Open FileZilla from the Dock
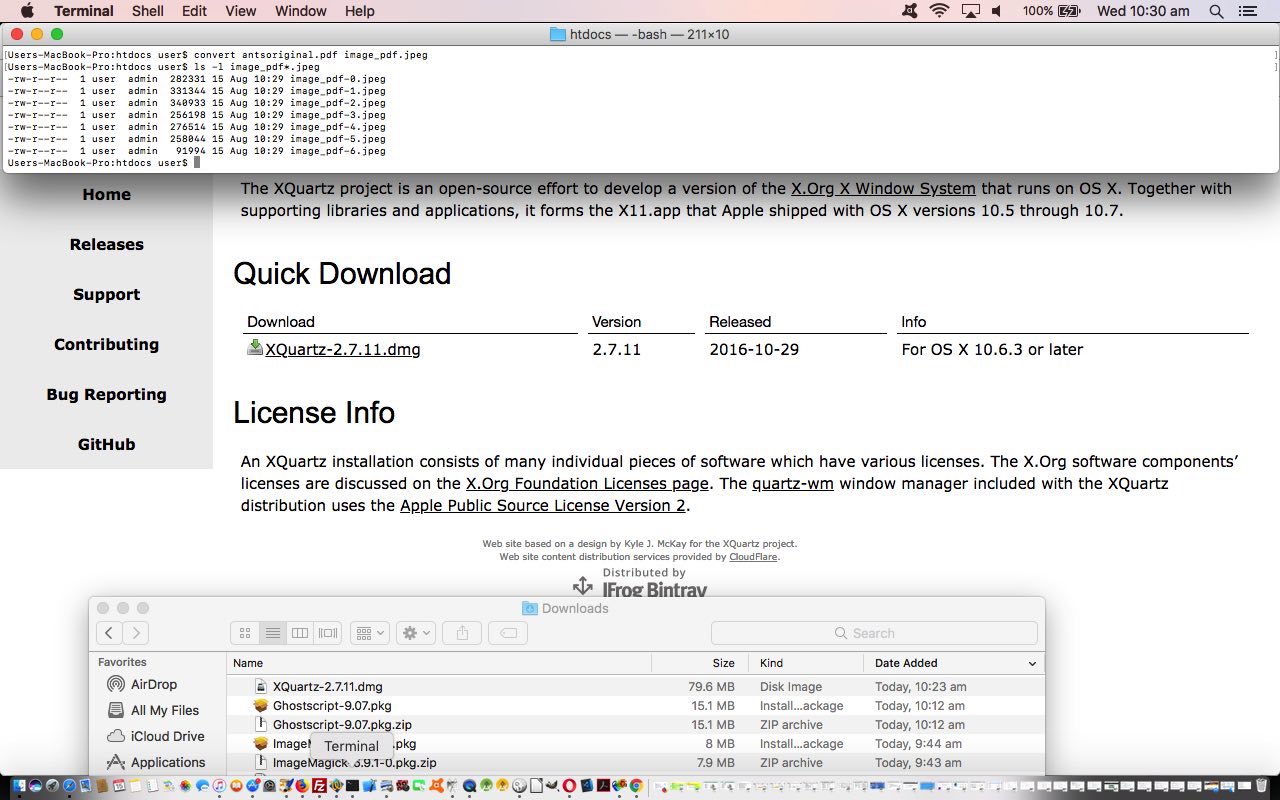This screenshot has height=800, width=1280. coord(319,786)
